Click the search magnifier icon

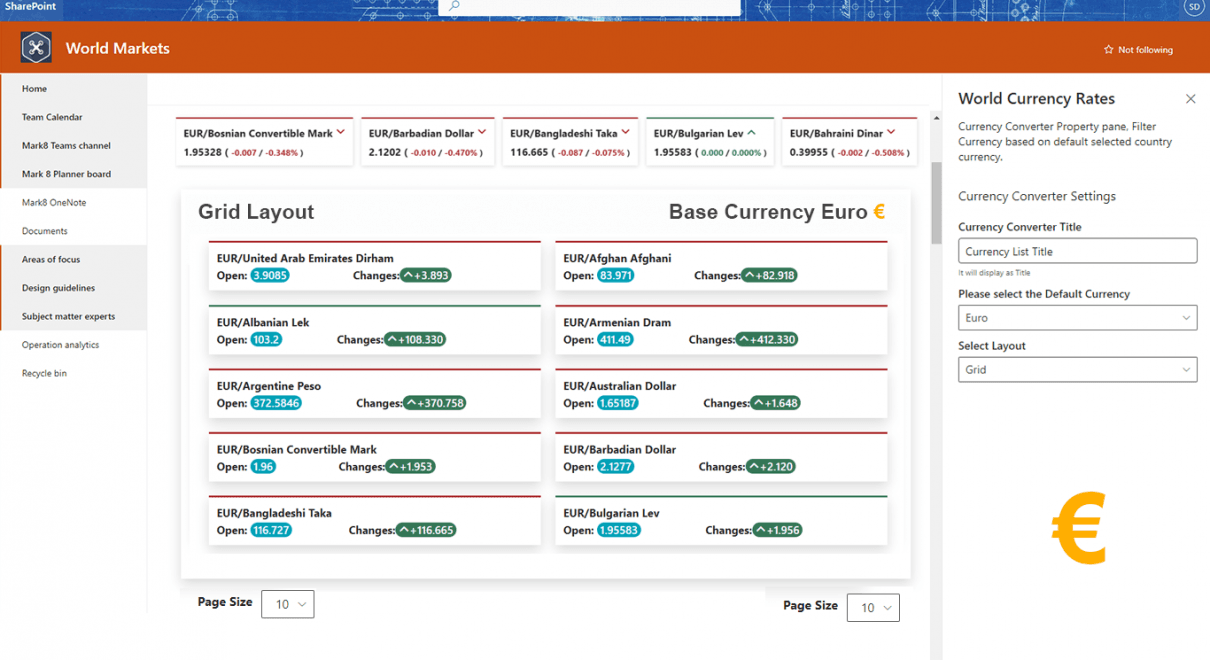454,6
